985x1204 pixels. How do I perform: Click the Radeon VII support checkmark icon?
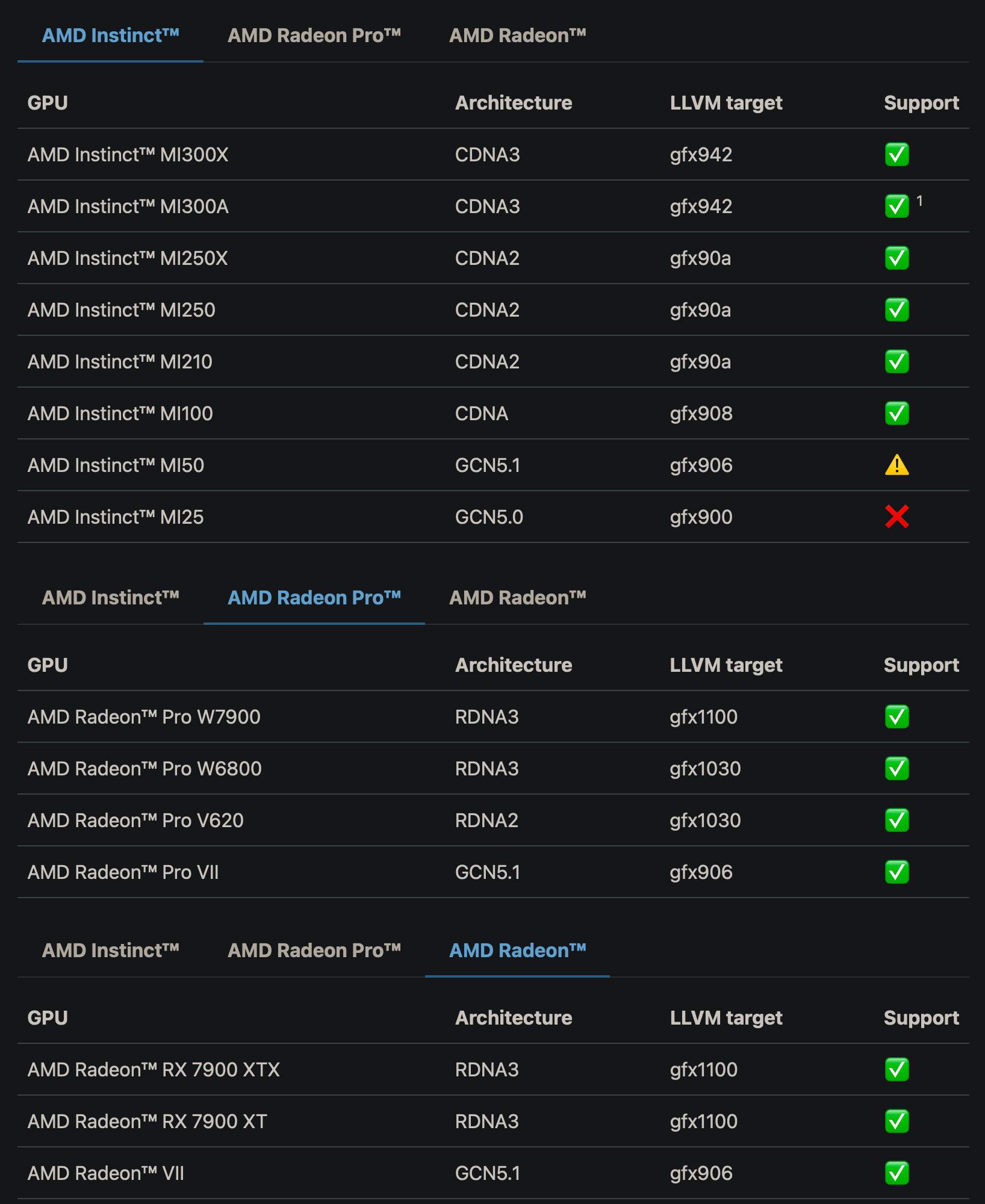[x=896, y=1173]
